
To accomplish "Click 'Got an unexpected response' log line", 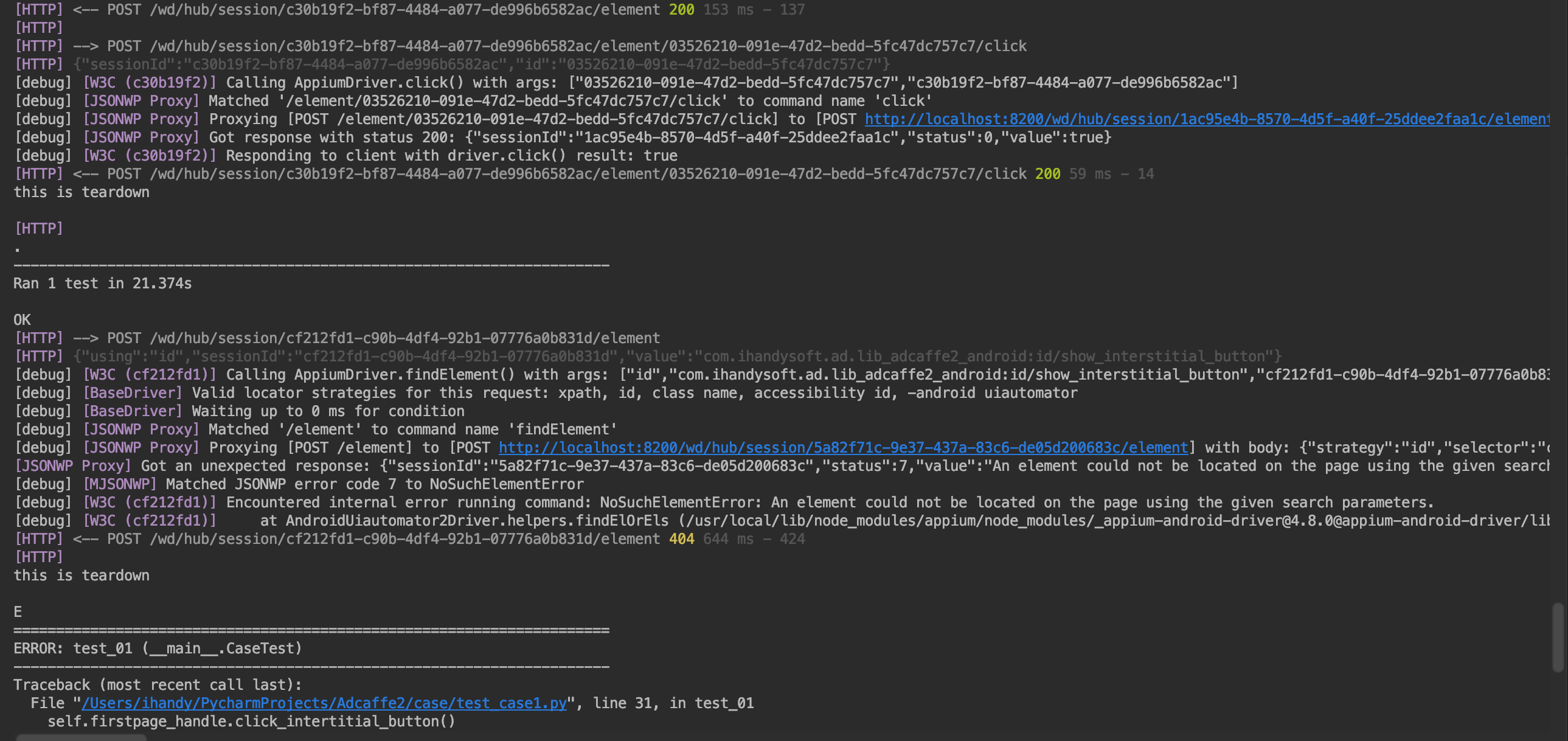I will click(782, 467).
